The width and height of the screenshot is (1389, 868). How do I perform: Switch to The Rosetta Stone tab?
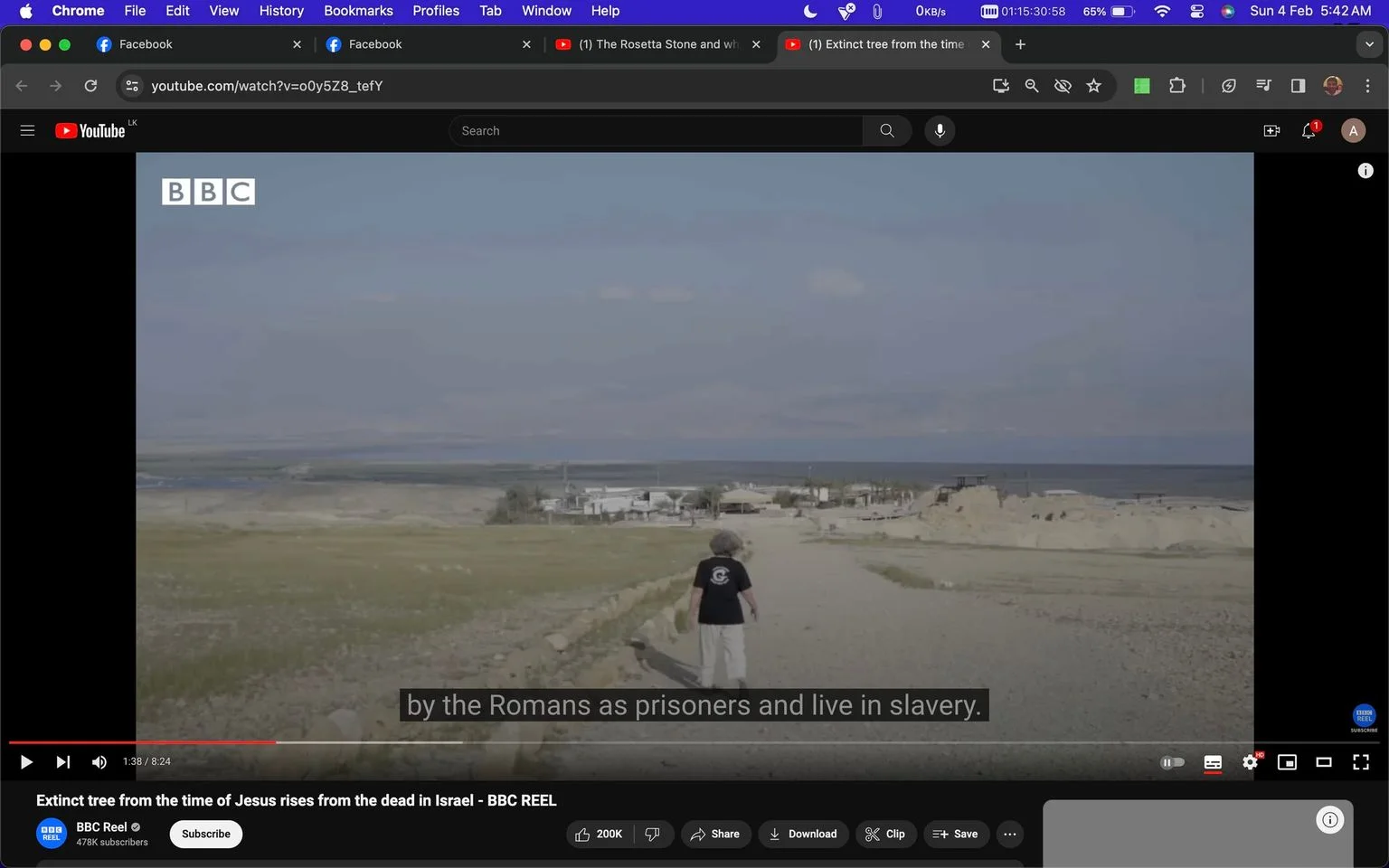(658, 44)
